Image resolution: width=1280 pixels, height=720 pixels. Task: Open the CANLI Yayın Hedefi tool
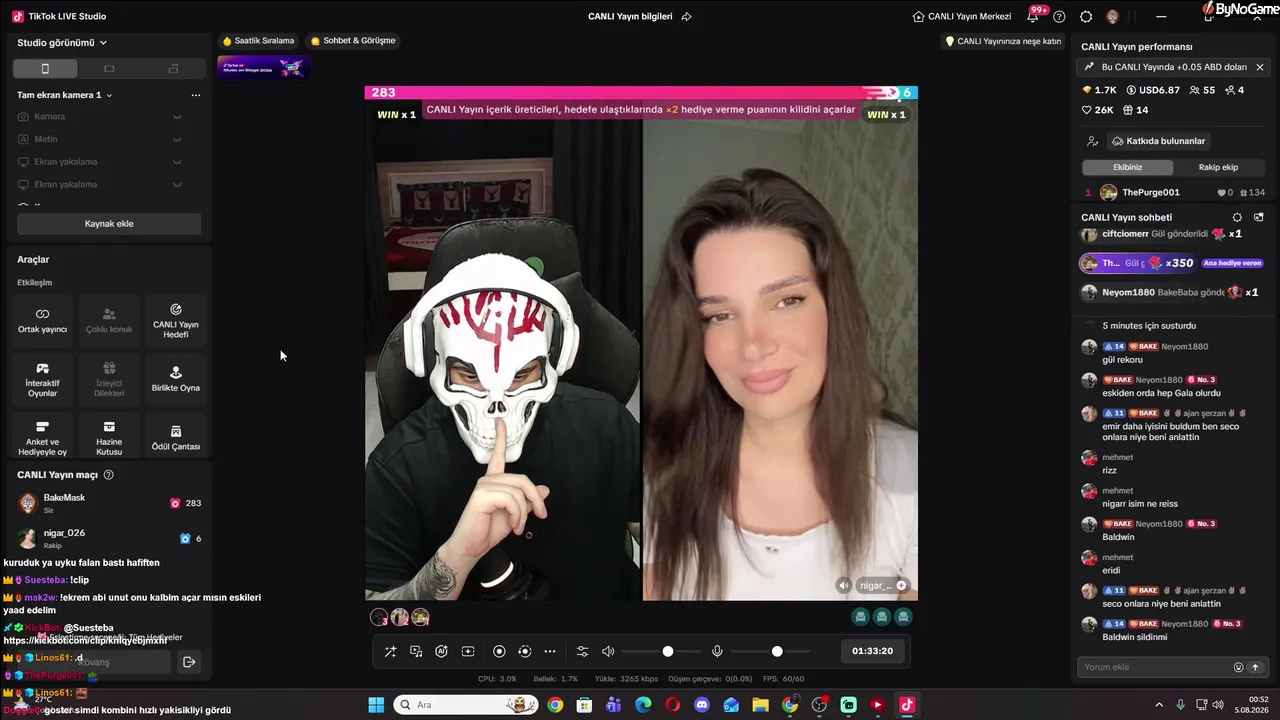pos(176,320)
